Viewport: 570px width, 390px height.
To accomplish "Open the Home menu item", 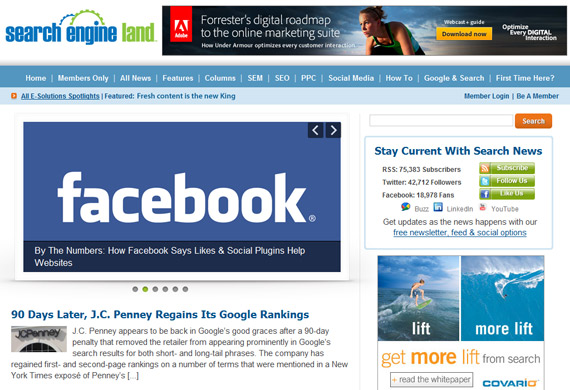I will coord(36,78).
